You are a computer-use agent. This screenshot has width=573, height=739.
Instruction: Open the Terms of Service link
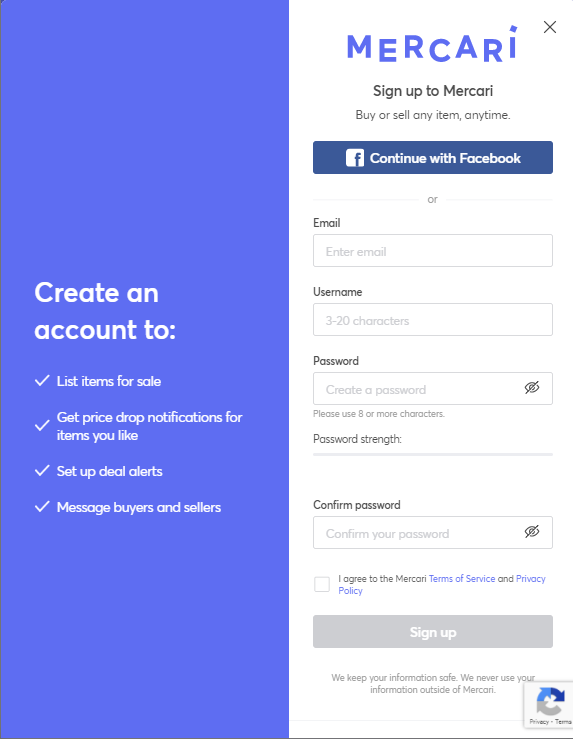(x=462, y=579)
